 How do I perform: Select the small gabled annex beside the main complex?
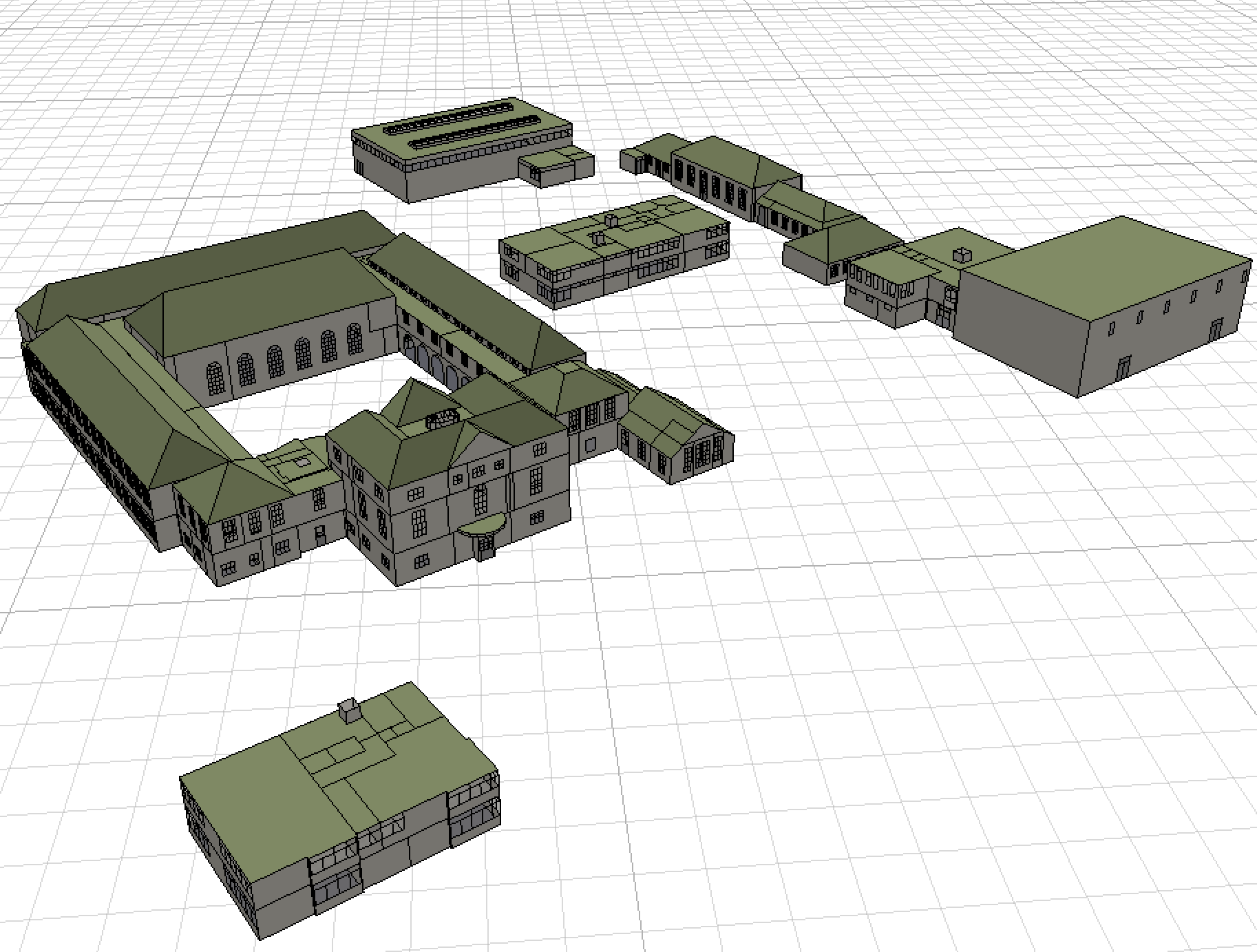pyautogui.click(x=676, y=437)
